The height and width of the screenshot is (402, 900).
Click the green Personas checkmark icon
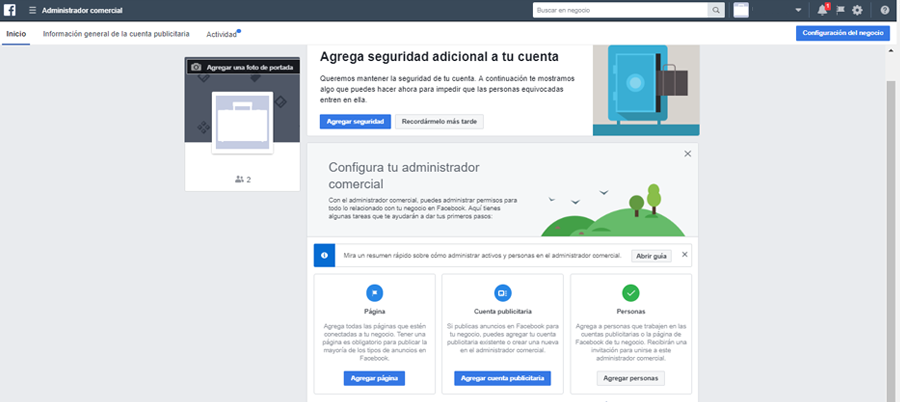(631, 293)
